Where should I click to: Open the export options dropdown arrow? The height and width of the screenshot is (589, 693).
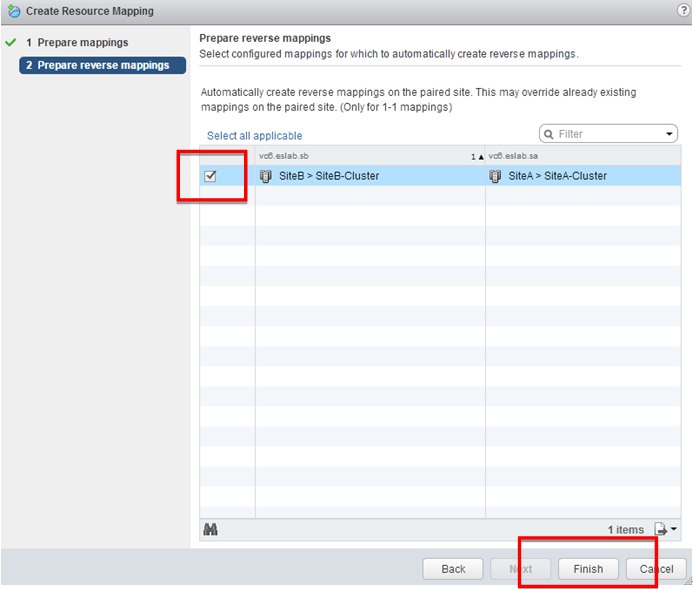coord(674,529)
